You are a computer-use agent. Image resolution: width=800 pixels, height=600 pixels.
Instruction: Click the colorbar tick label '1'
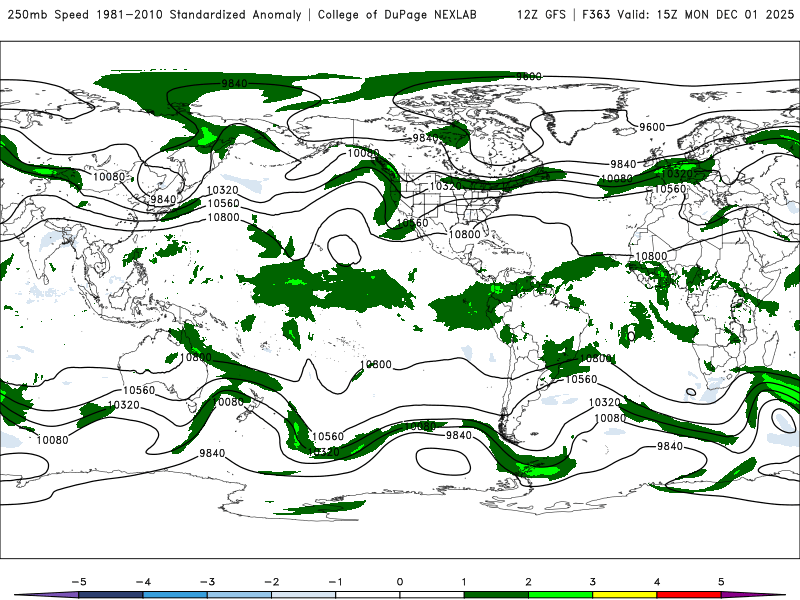[x=464, y=582]
